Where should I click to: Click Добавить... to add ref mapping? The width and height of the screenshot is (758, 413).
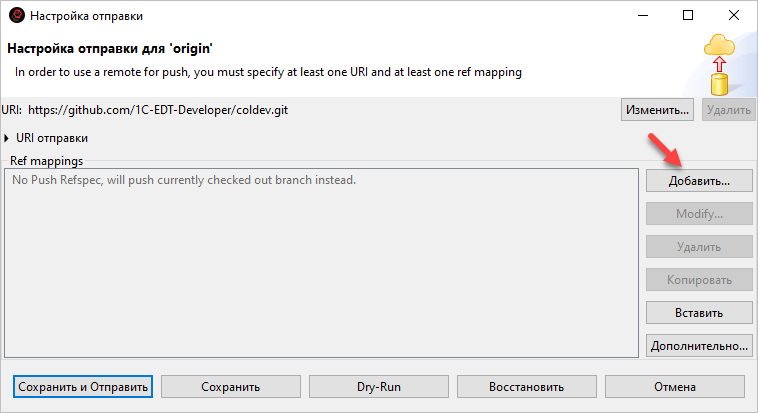tap(699, 181)
